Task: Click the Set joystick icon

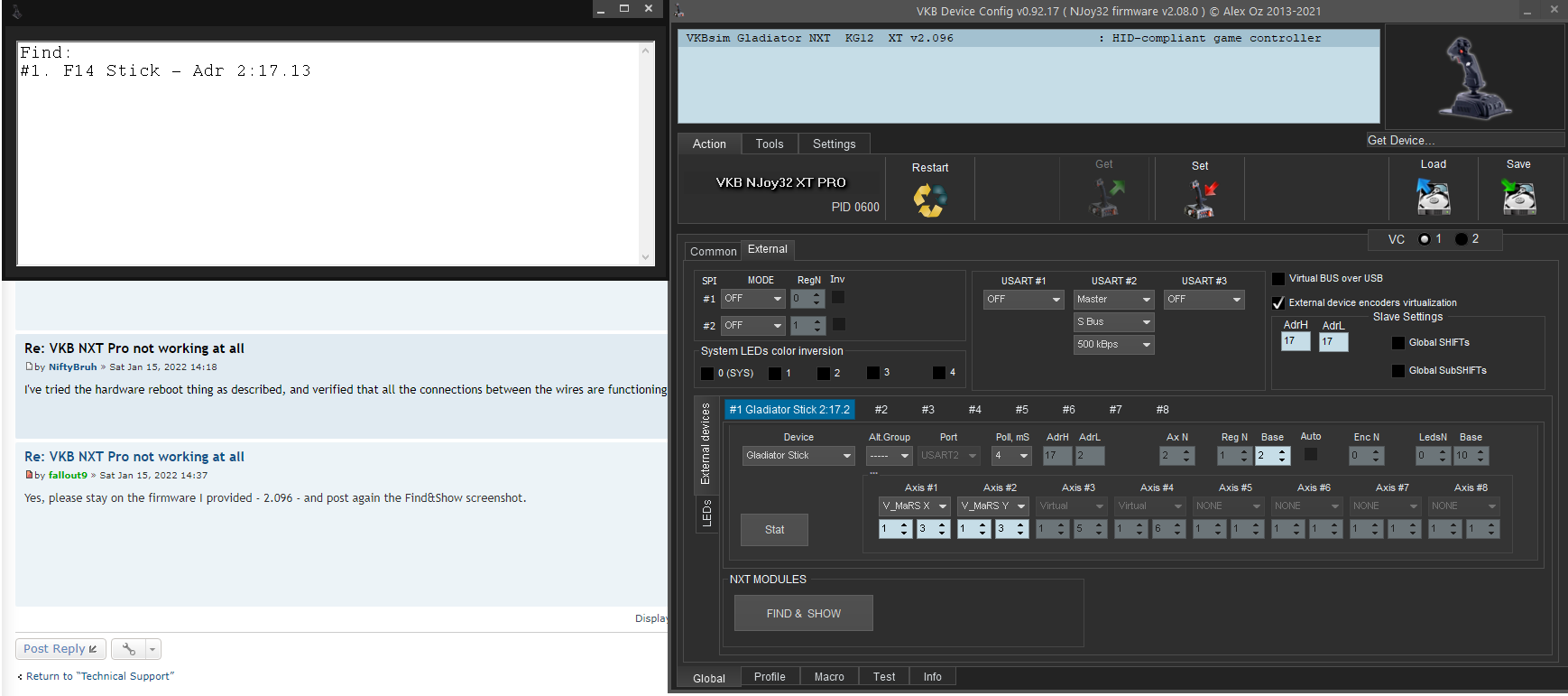Action: pos(1201,199)
